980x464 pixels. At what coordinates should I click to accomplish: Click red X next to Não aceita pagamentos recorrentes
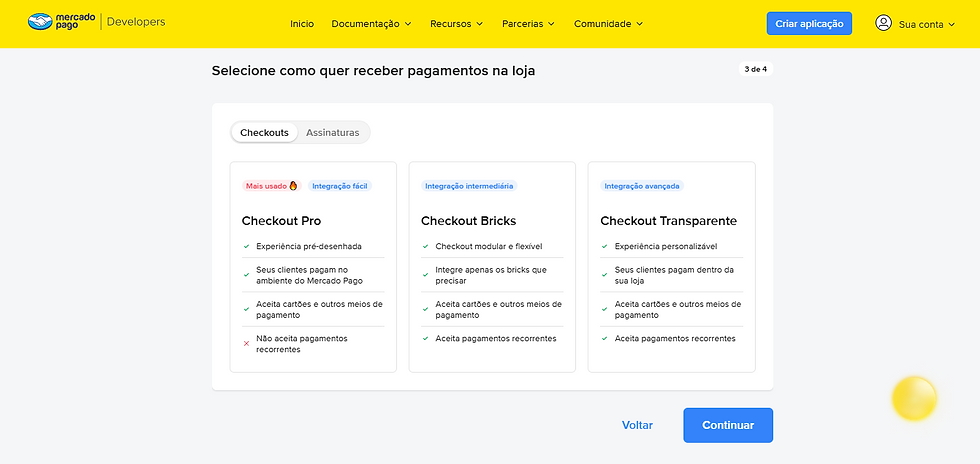(246, 343)
